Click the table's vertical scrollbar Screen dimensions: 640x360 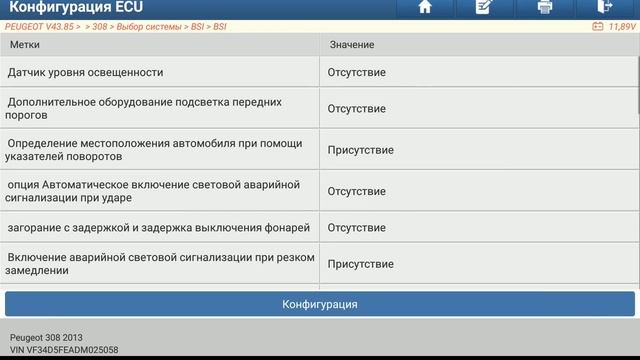[x=638, y=86]
